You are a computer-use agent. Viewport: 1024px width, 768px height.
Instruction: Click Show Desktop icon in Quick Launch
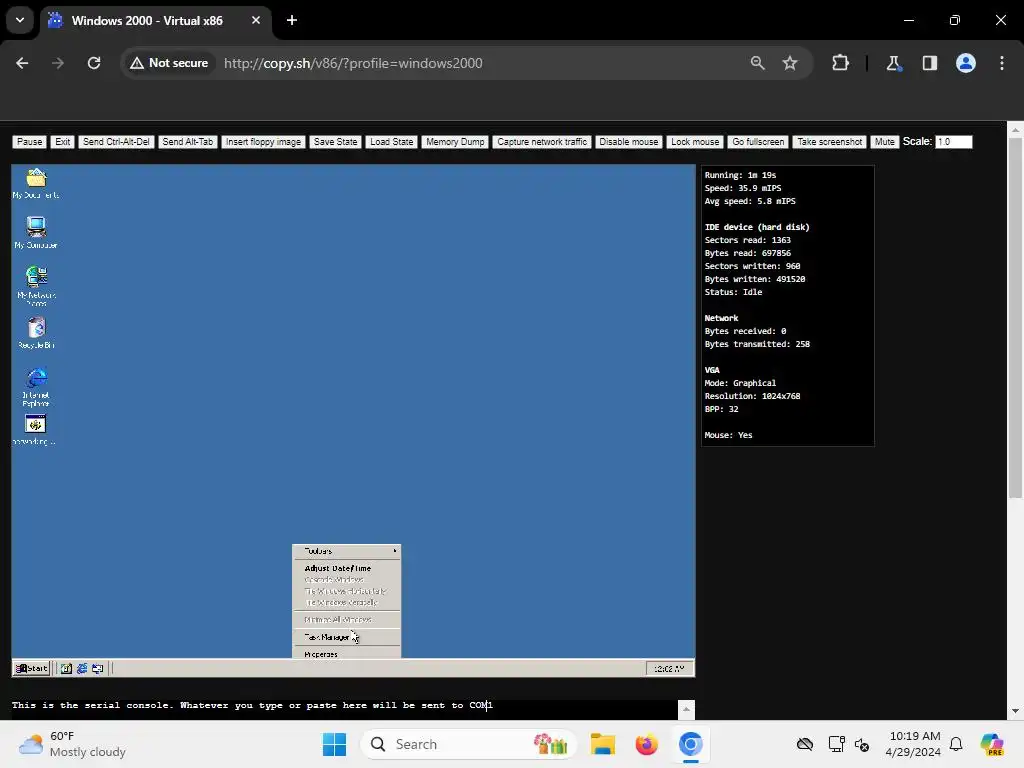66,668
